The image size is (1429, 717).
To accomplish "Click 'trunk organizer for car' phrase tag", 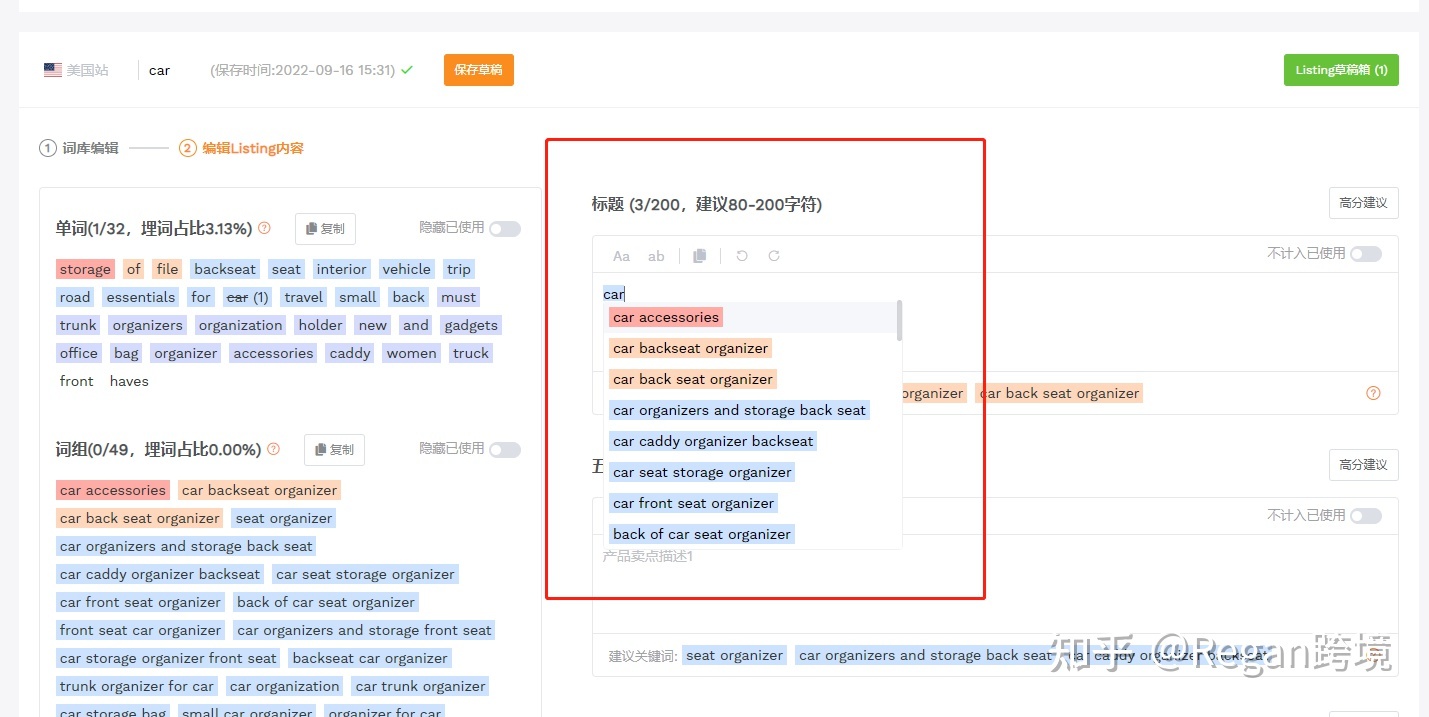I will [137, 686].
